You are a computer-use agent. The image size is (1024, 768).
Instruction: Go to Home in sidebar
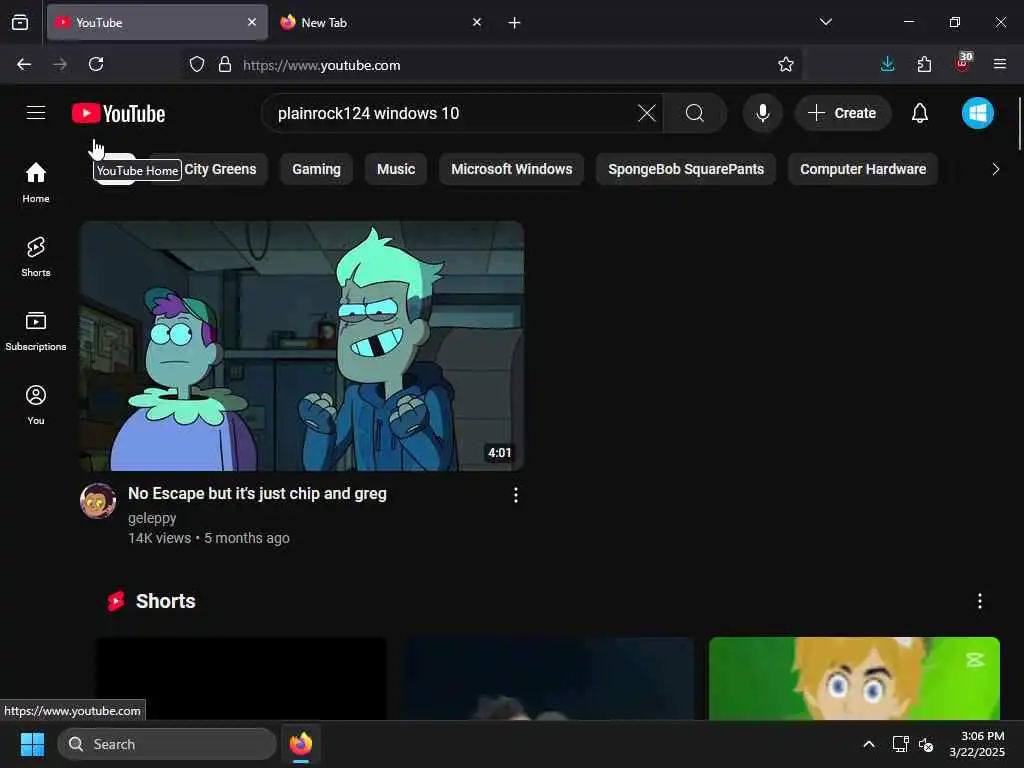click(36, 182)
